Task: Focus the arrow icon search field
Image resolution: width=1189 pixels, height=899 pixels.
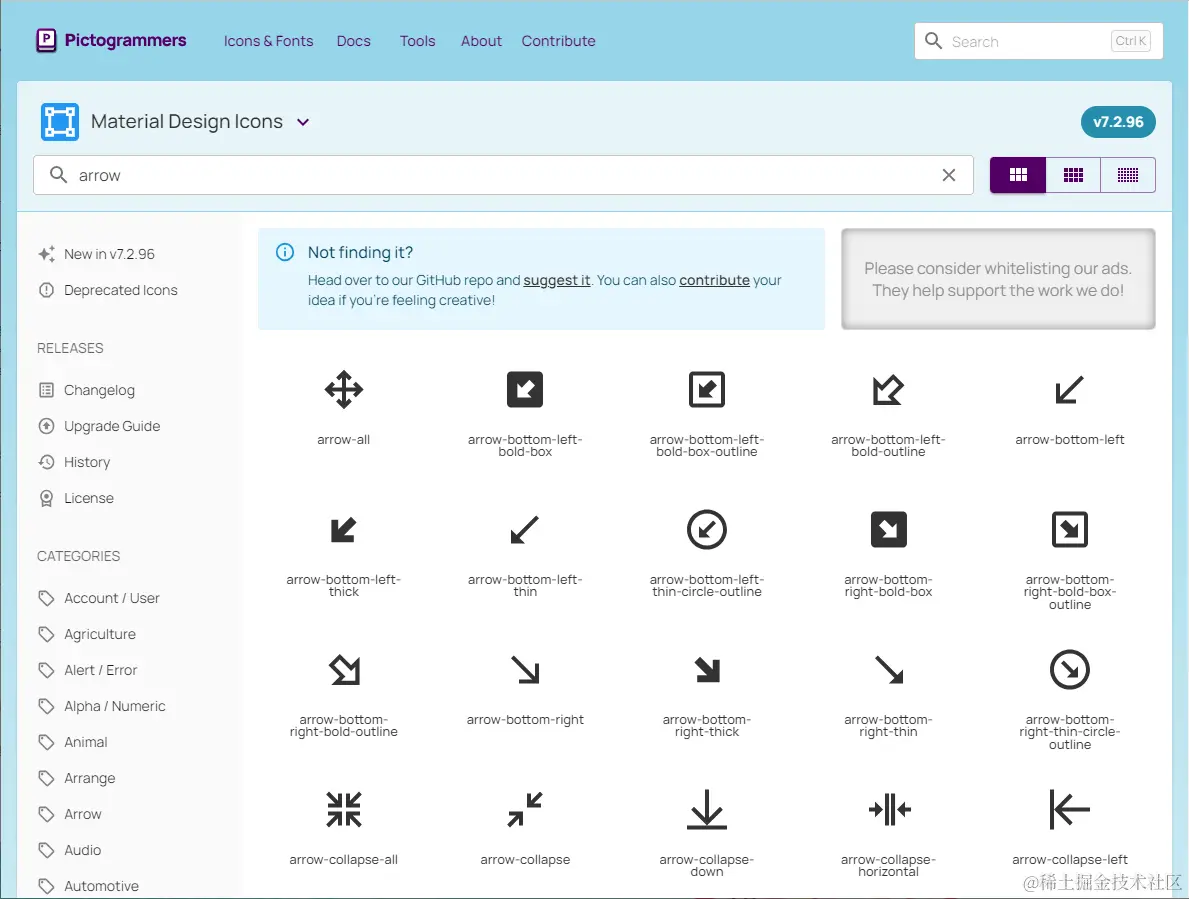Action: tap(503, 175)
